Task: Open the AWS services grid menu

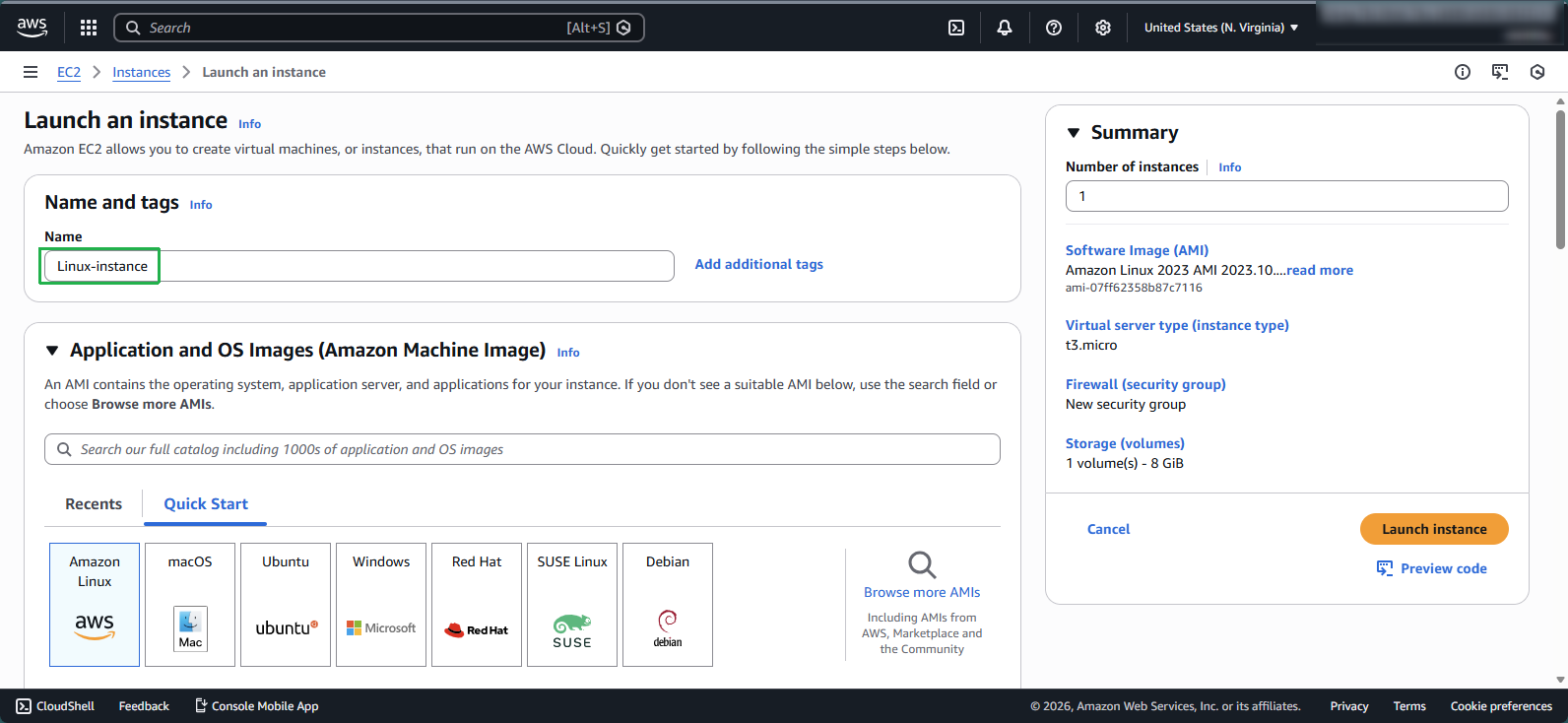Action: pos(89,28)
